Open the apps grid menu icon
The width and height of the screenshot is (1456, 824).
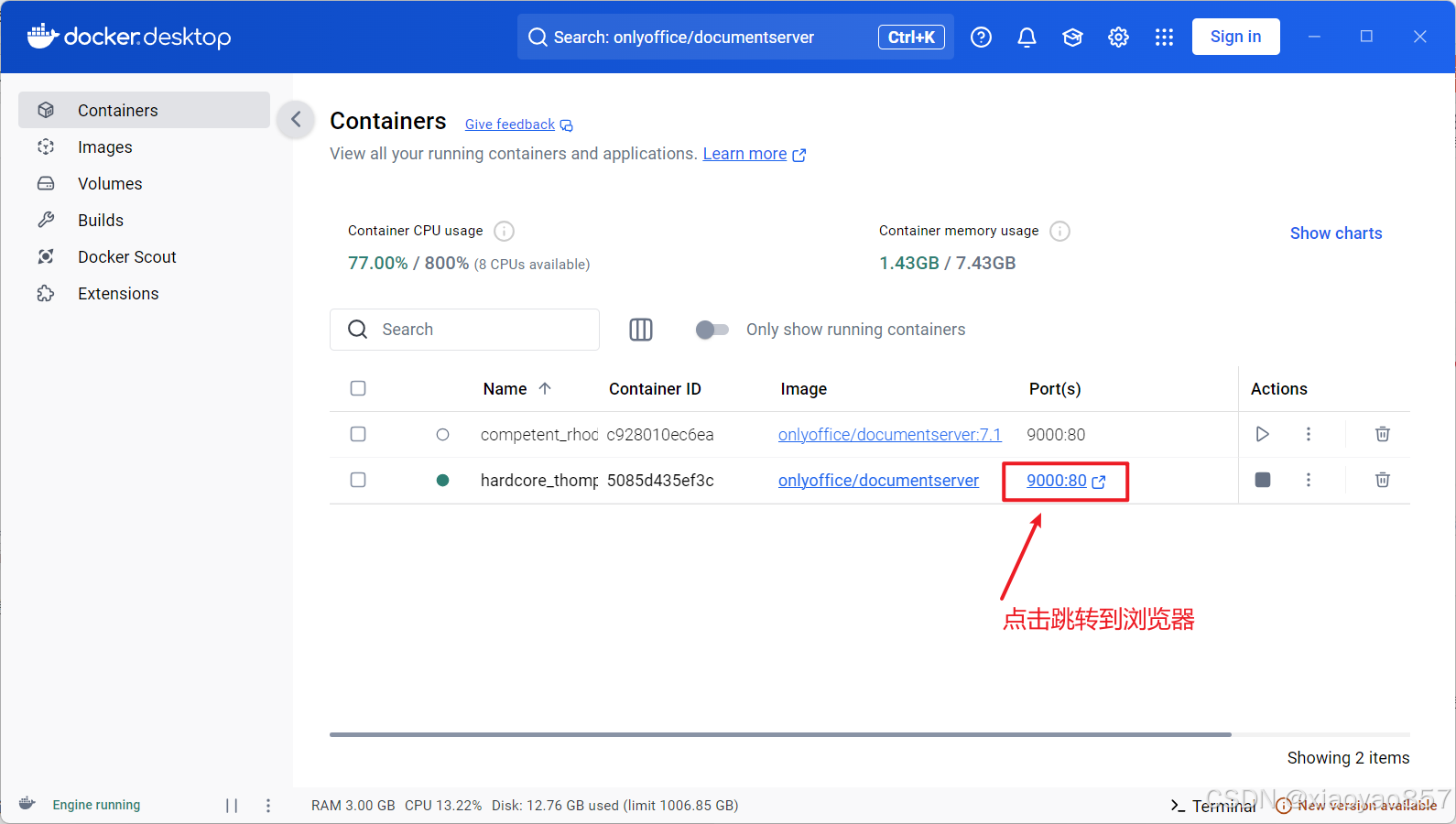1164,37
